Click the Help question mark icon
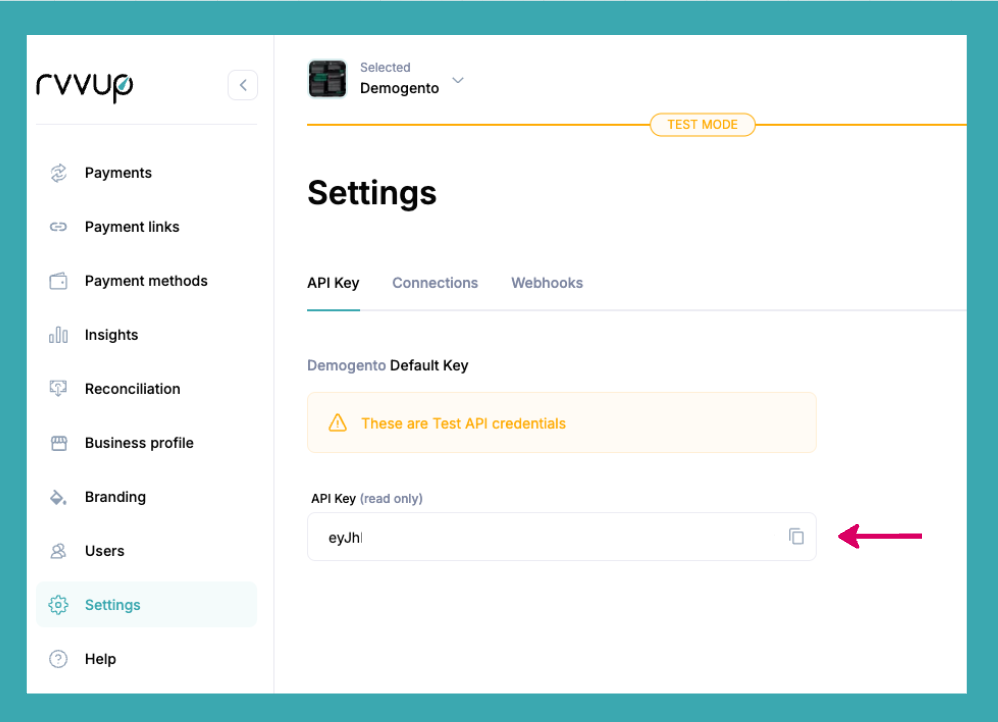The height and width of the screenshot is (722, 998). [58, 659]
